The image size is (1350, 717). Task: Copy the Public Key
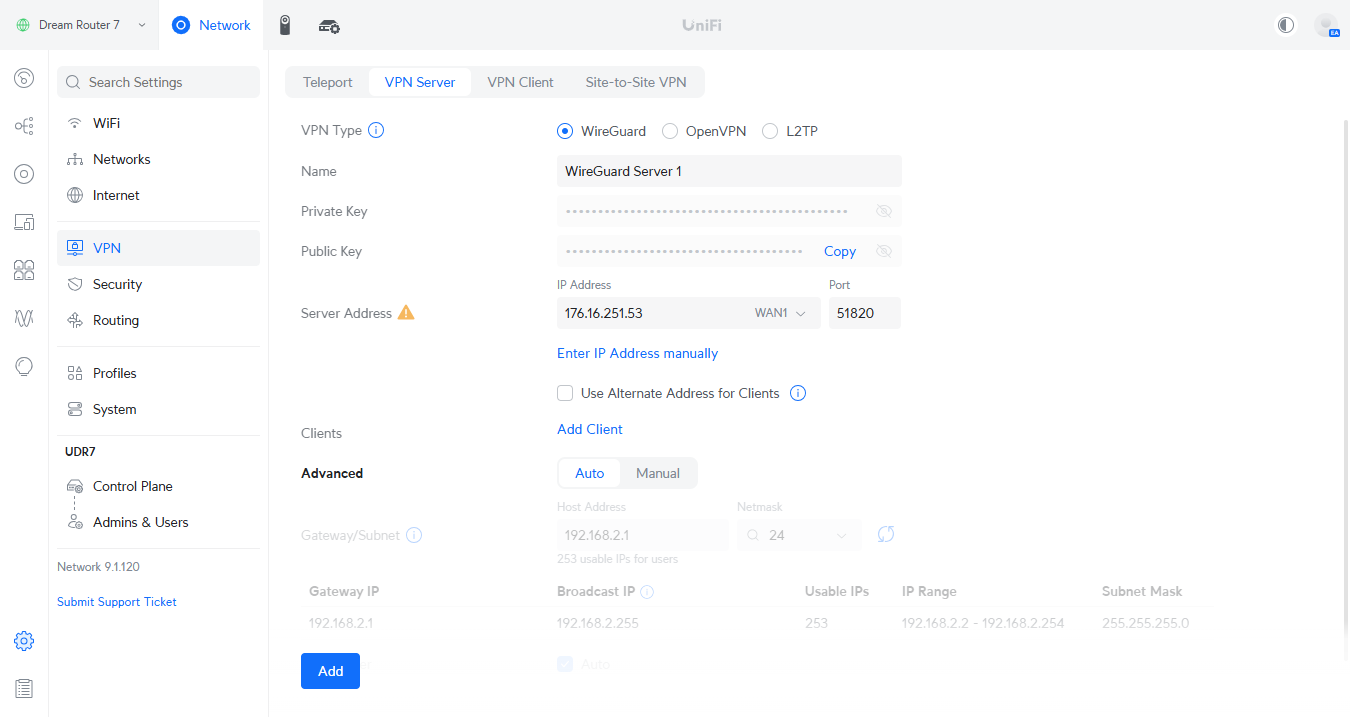pos(840,251)
